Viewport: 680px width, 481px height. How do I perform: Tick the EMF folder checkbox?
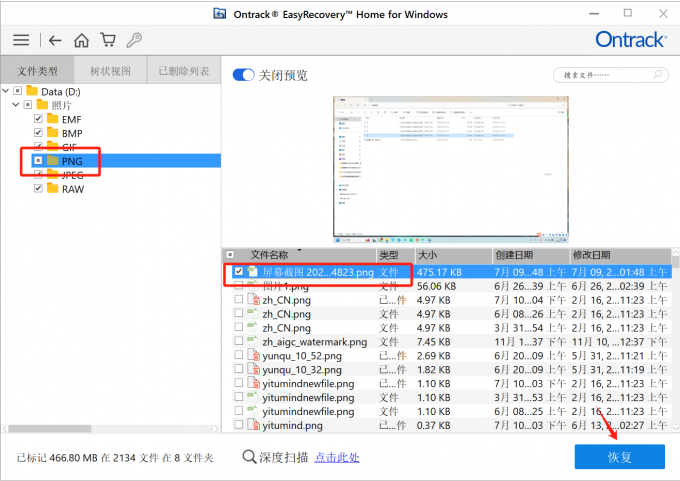coord(38,118)
